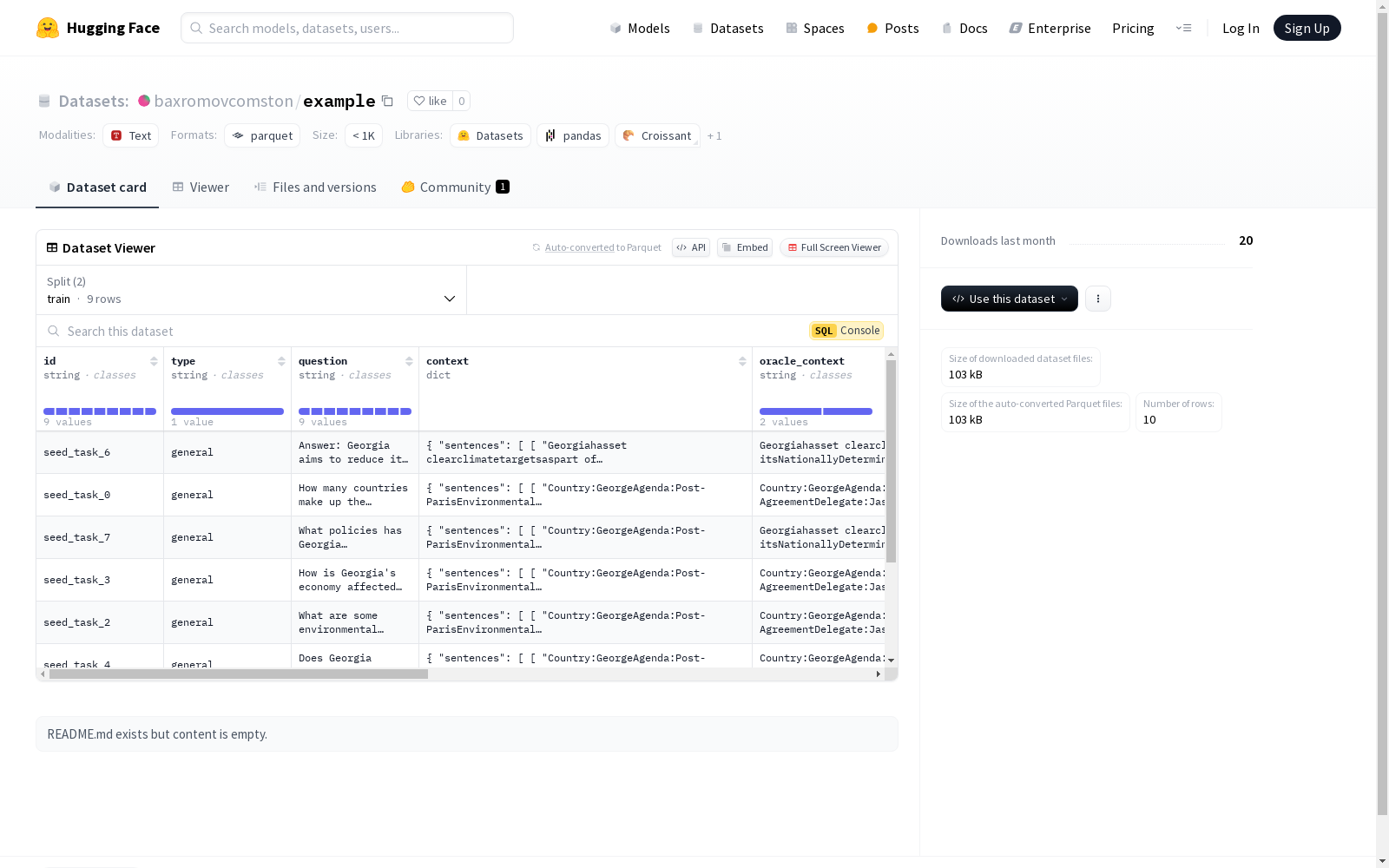This screenshot has height=868, width=1389.
Task: Click the "How is Georgia's economy affected" cell
Action: (x=355, y=580)
